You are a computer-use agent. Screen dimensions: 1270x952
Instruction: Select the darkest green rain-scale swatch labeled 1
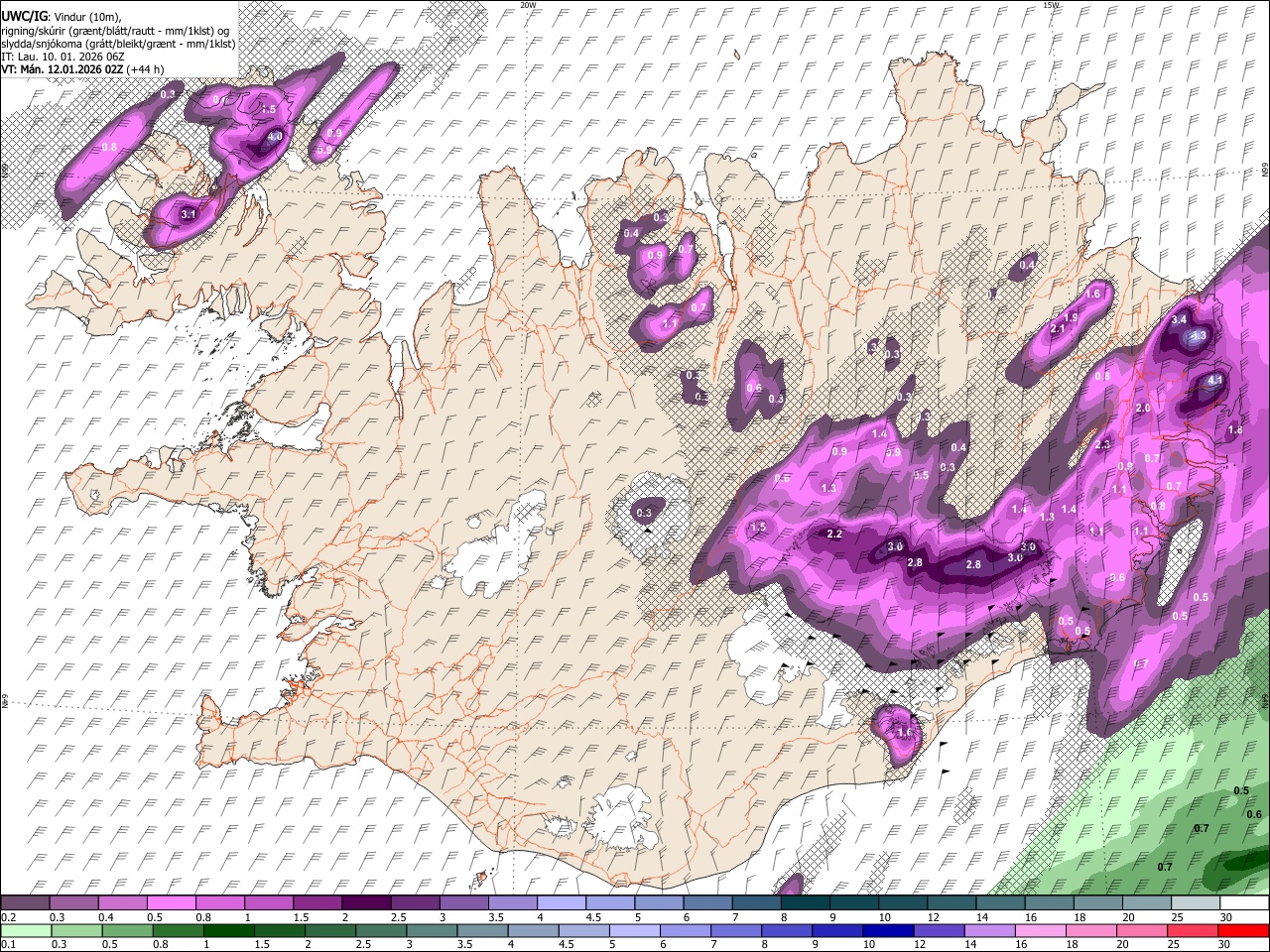[229, 930]
